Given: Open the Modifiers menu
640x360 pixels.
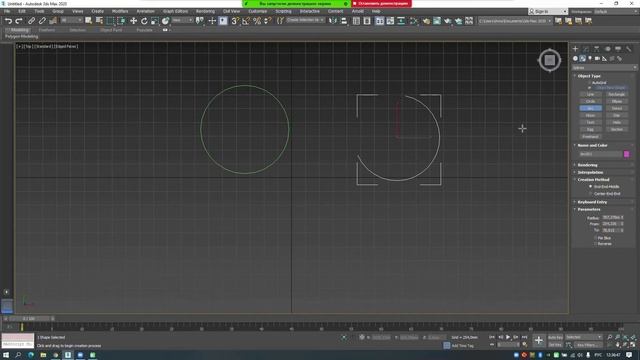Looking at the screenshot, I should 120,11.
